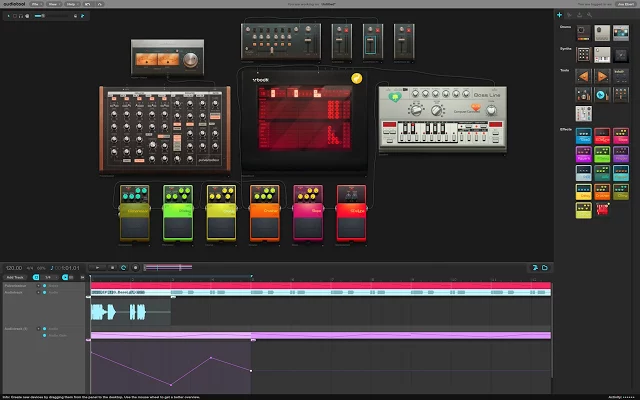Screen dimensions: 640x400
Task: Expand the first Audiotrack arrow
Action: click(39, 292)
